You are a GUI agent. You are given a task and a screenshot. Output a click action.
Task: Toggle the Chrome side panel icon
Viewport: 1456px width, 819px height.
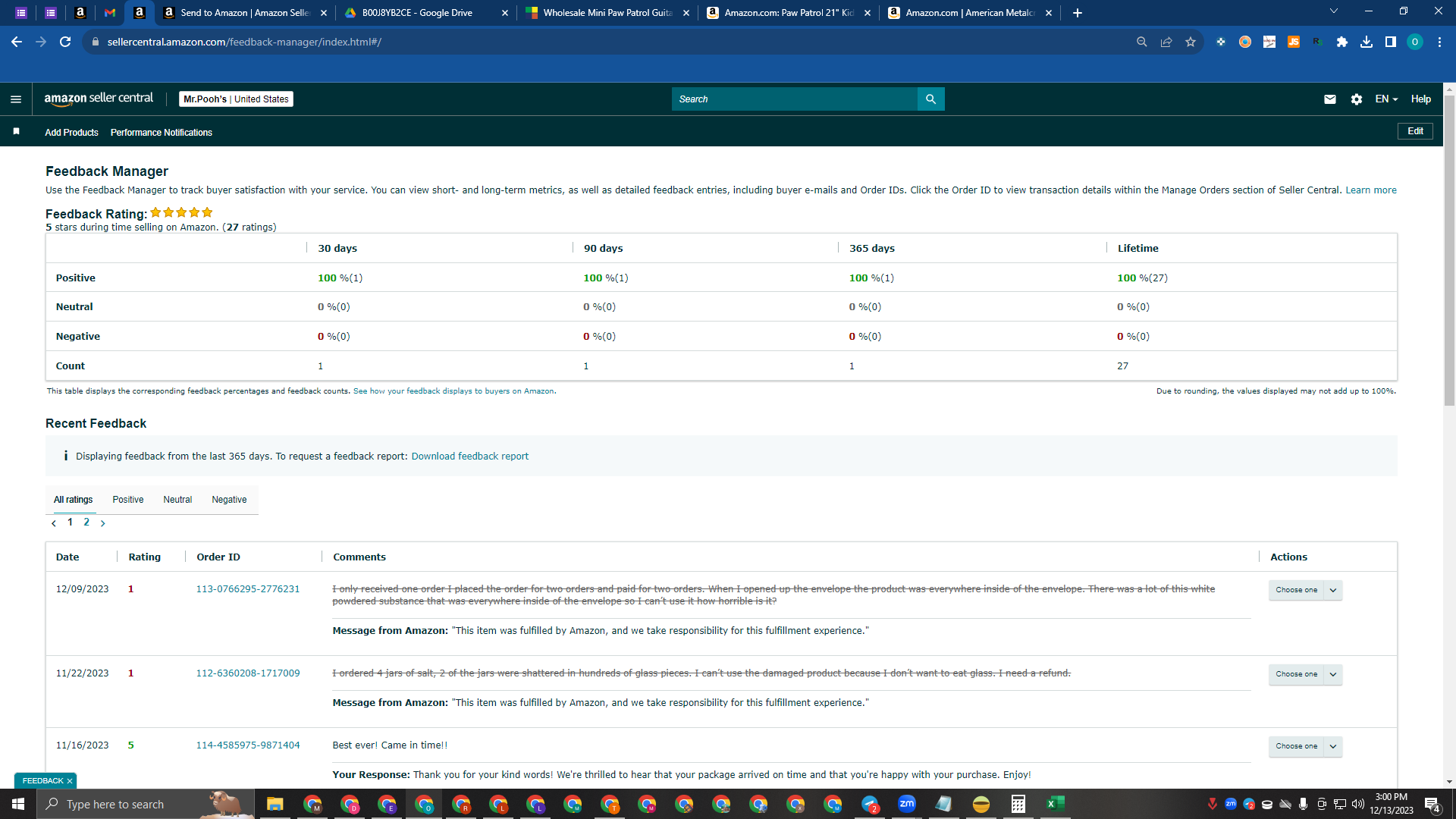(x=1391, y=42)
